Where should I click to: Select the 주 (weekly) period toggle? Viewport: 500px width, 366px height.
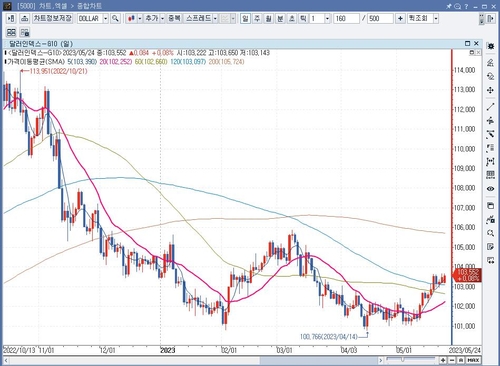pos(257,18)
